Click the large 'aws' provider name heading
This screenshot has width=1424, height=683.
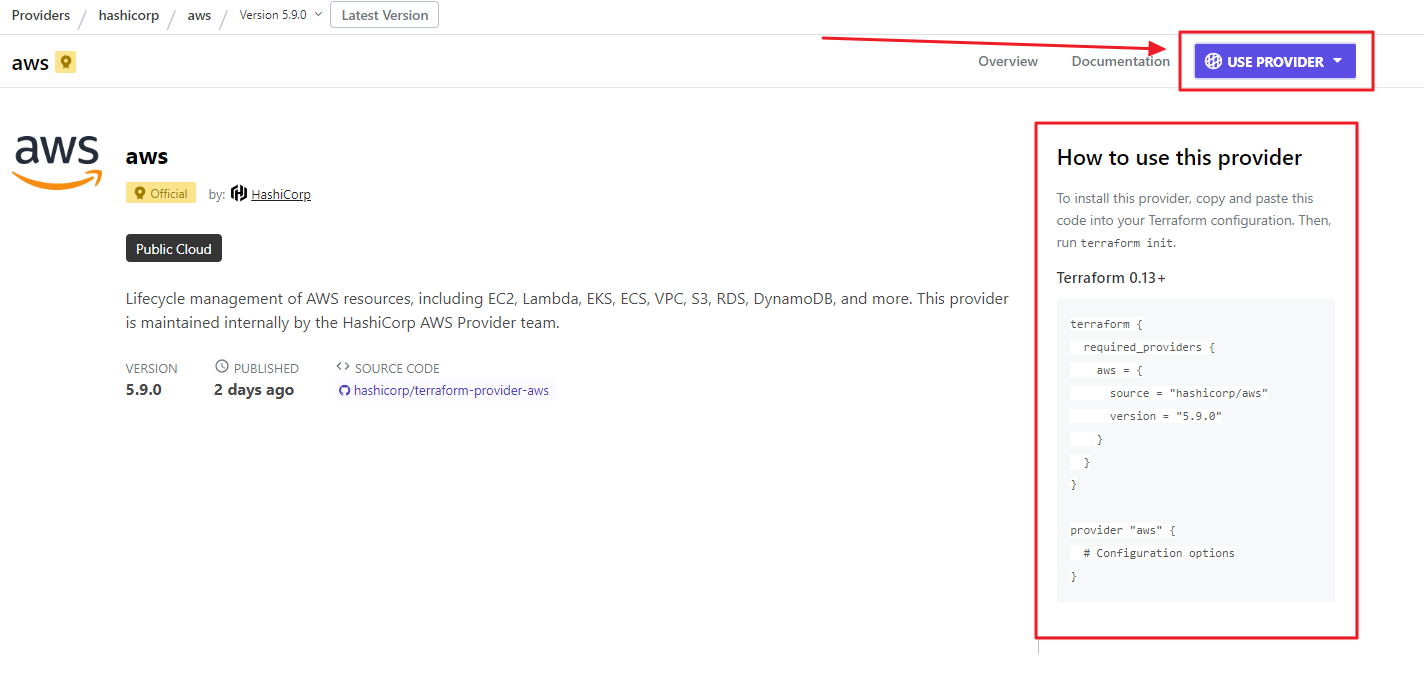tap(147, 155)
